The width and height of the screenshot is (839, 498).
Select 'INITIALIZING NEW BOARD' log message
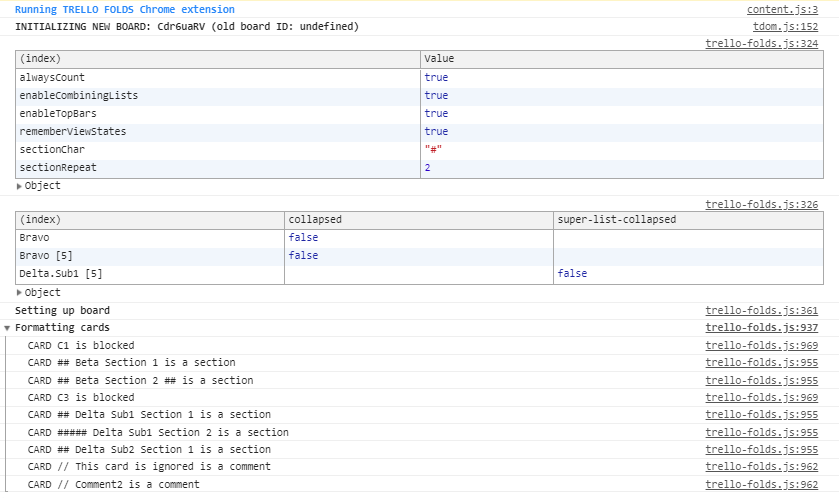point(187,27)
